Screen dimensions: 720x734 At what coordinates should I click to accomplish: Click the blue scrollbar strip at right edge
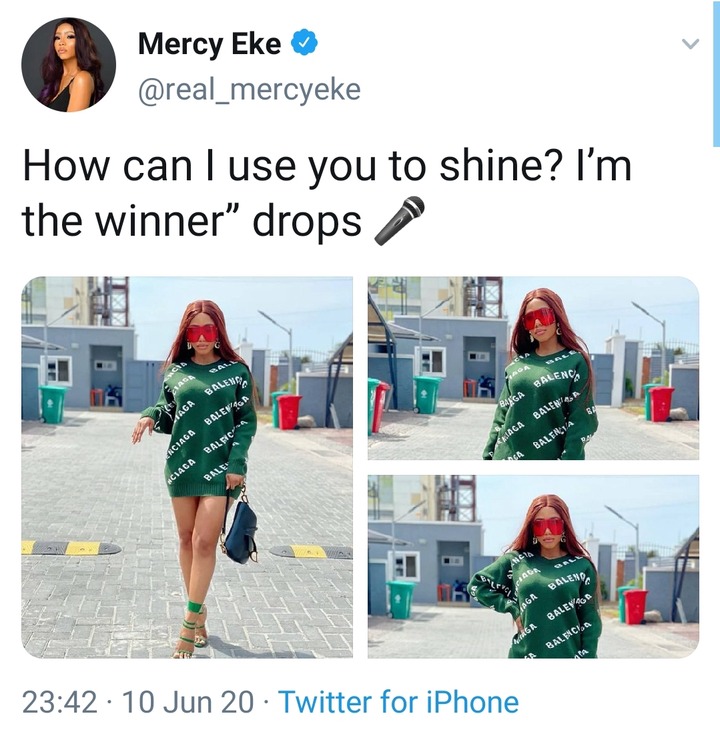716,73
